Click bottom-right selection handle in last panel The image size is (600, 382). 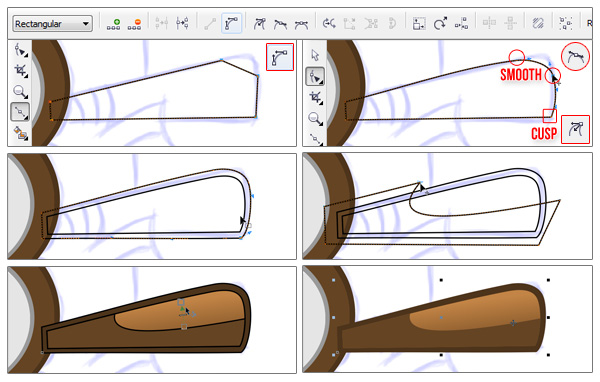548,355
